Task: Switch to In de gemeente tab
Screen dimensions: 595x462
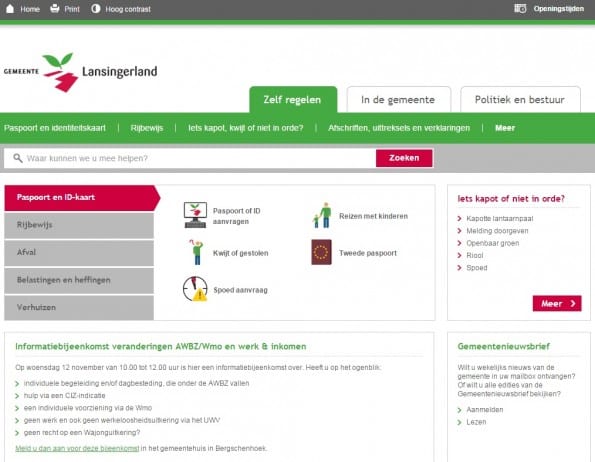Action: tap(398, 100)
